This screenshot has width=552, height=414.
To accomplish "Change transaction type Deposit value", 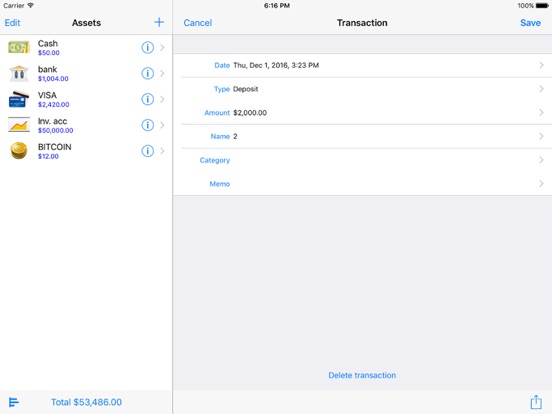I will pyautogui.click(x=246, y=89).
